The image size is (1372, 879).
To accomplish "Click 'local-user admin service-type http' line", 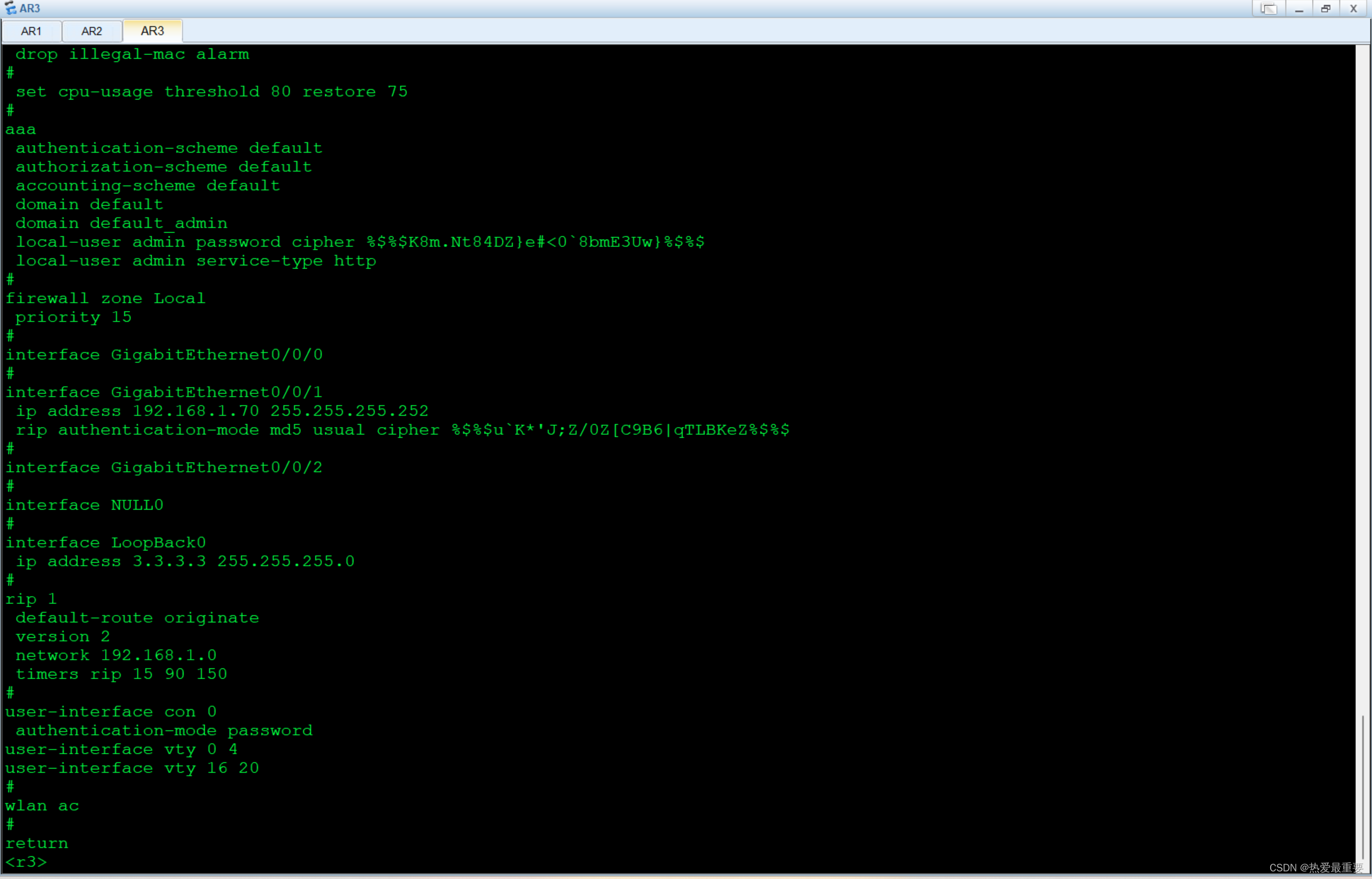I will point(195,261).
